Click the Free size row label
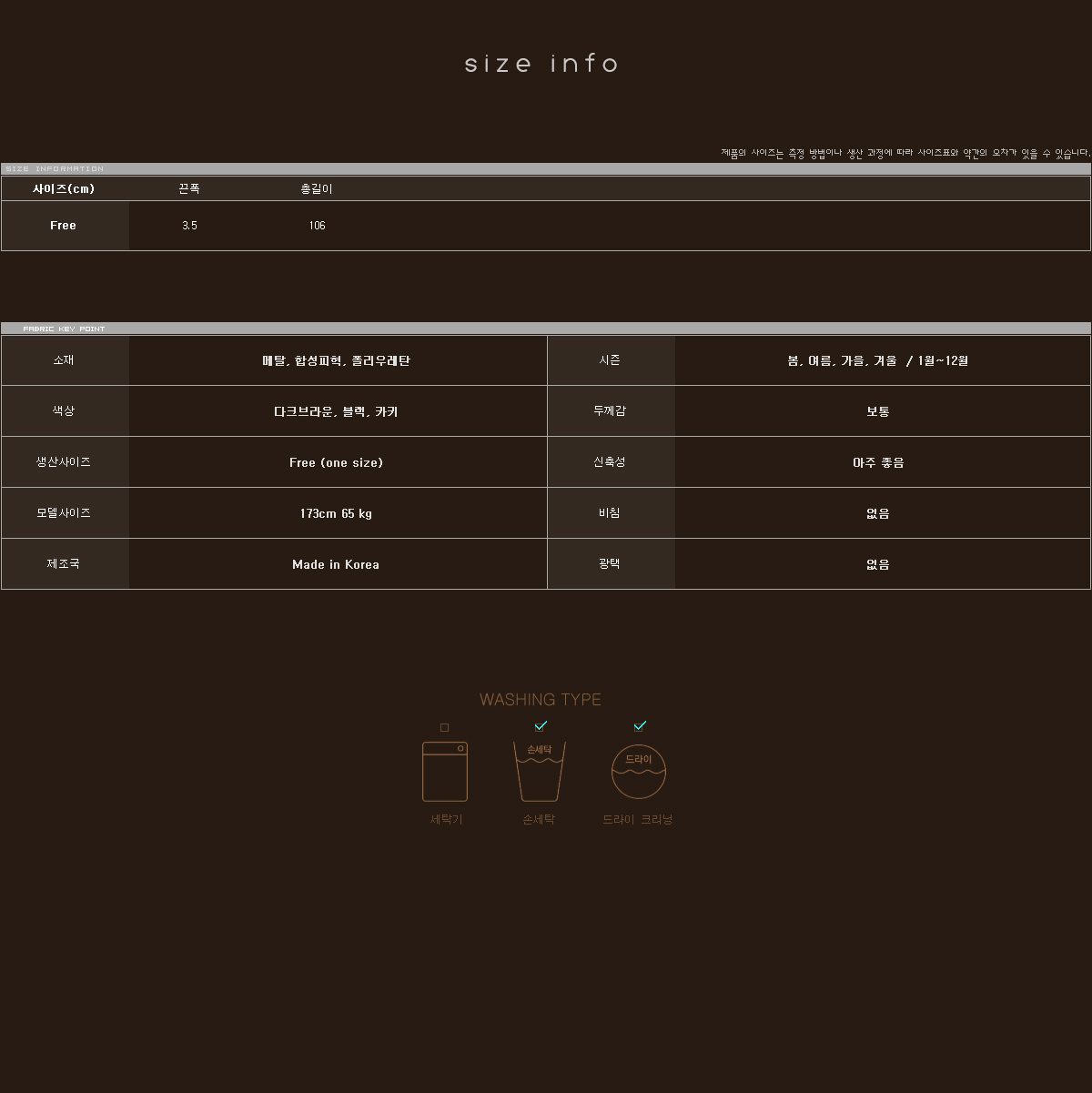This screenshot has height=1093, width=1092. [x=64, y=226]
